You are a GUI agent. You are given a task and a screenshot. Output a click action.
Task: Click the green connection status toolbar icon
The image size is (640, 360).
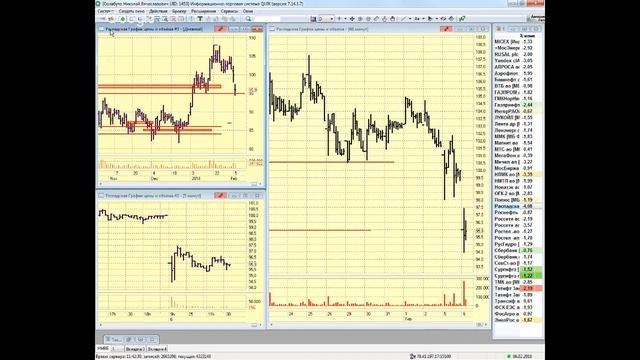click(x=123, y=19)
